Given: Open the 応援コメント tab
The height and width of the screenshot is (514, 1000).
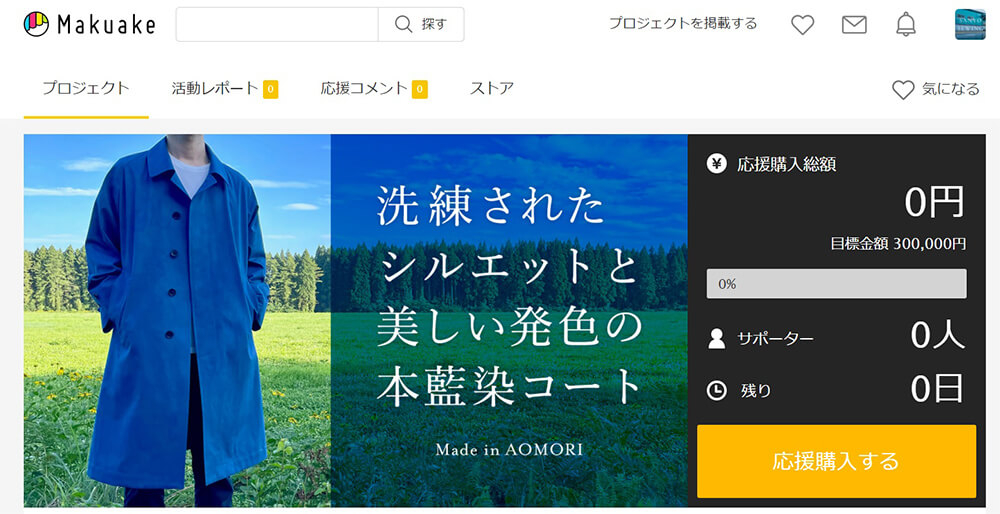Looking at the screenshot, I should 364,88.
